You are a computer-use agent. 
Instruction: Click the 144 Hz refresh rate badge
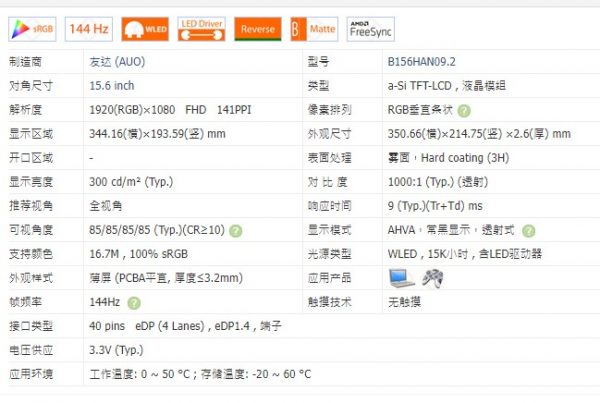tap(89, 29)
